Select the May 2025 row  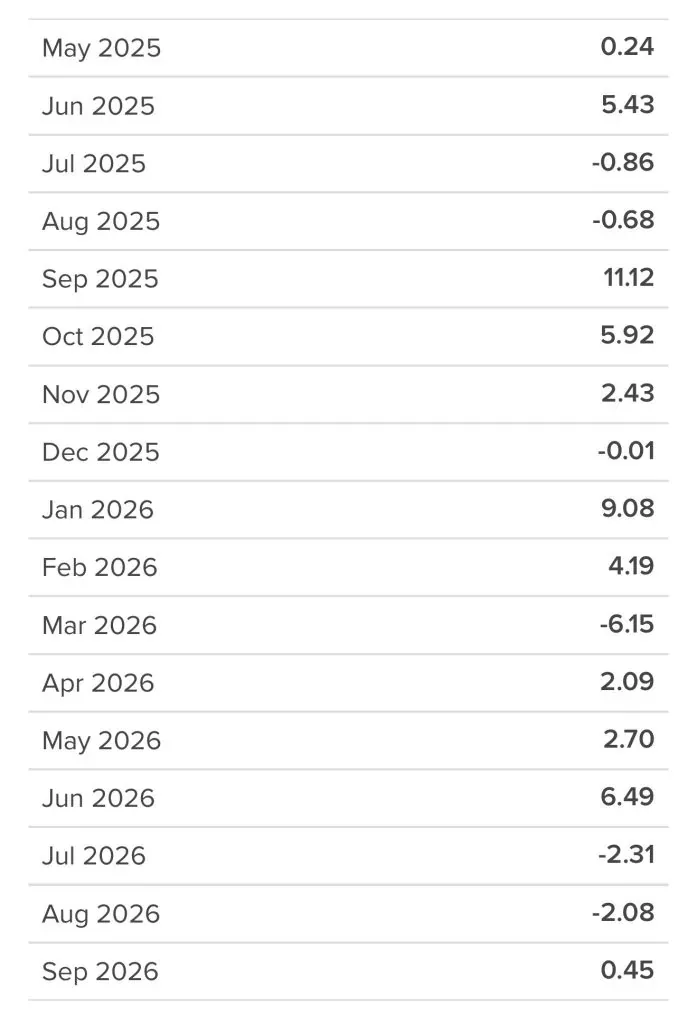[348, 48]
